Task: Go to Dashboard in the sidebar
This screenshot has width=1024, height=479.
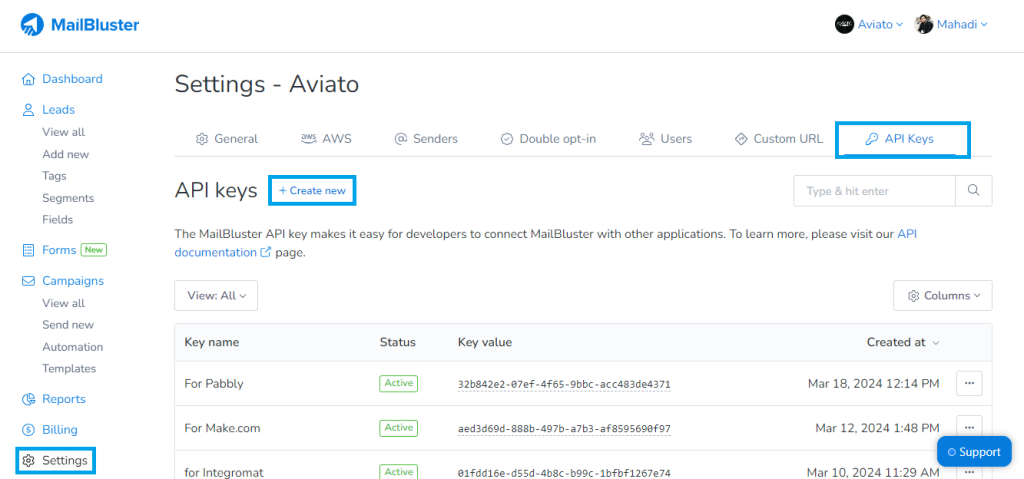Action: 72,79
